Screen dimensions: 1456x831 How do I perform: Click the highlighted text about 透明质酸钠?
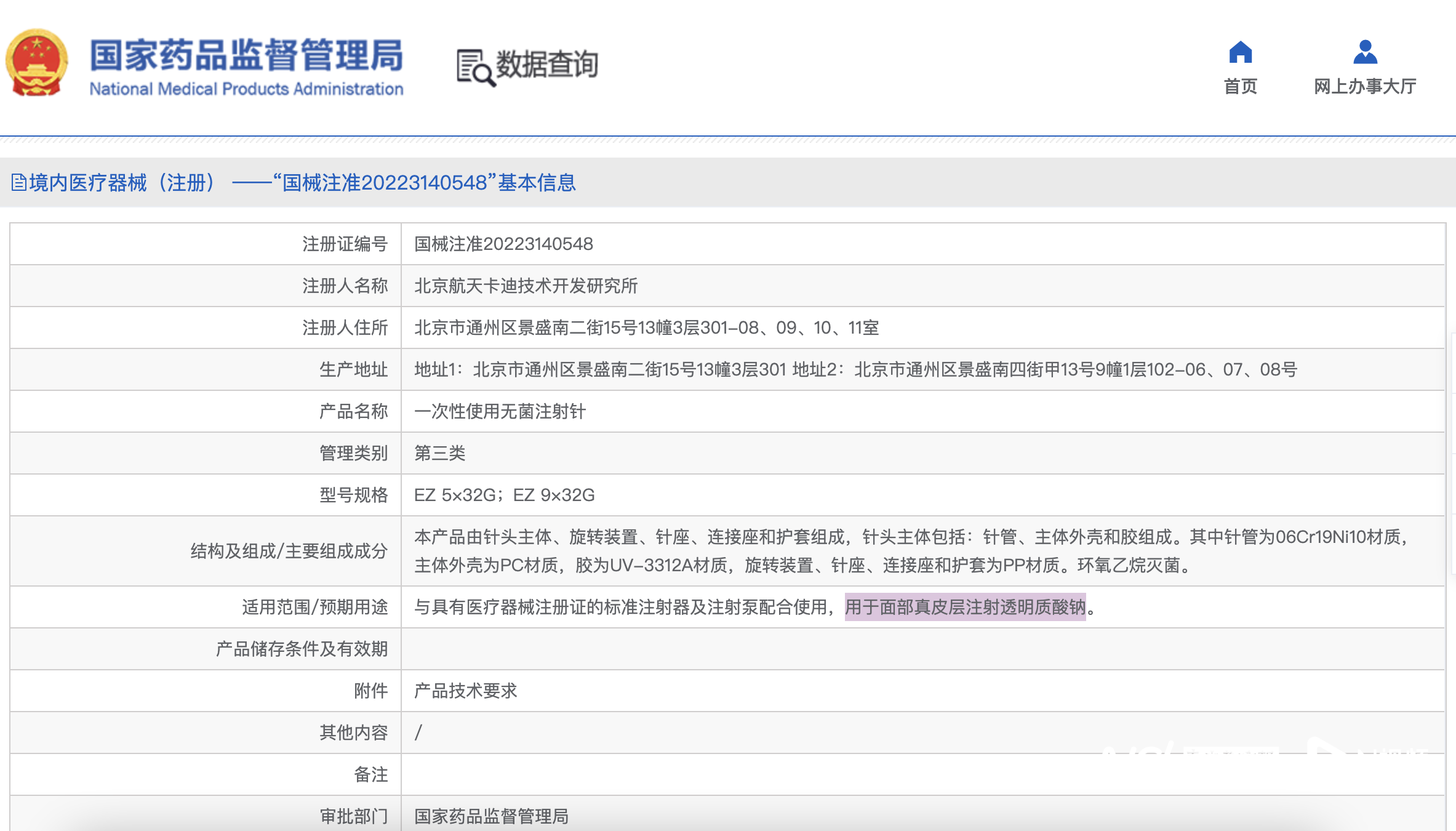pyautogui.click(x=965, y=608)
